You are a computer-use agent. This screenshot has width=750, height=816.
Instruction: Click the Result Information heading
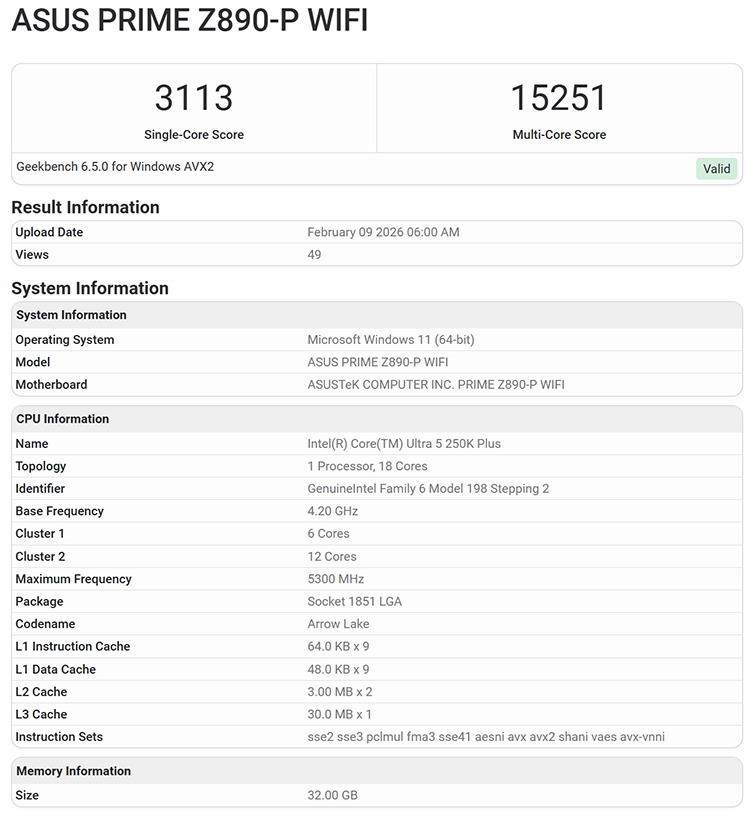point(85,207)
